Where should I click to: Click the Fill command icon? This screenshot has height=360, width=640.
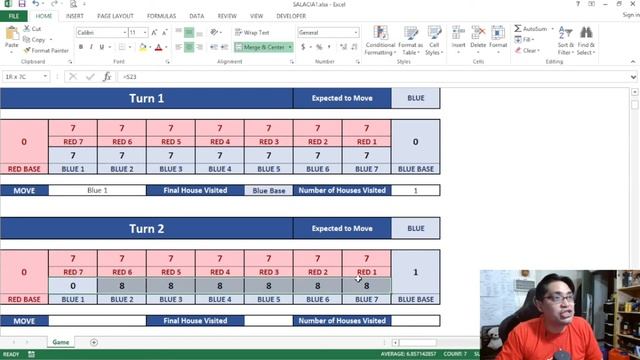[x=518, y=40]
